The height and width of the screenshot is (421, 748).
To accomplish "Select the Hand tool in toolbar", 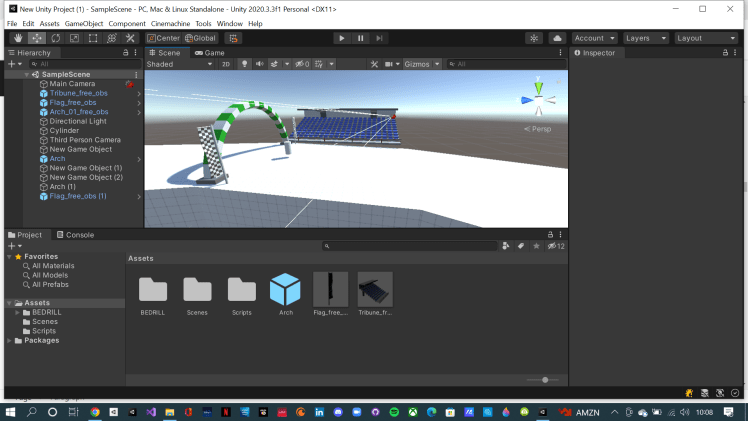I will pyautogui.click(x=16, y=38).
